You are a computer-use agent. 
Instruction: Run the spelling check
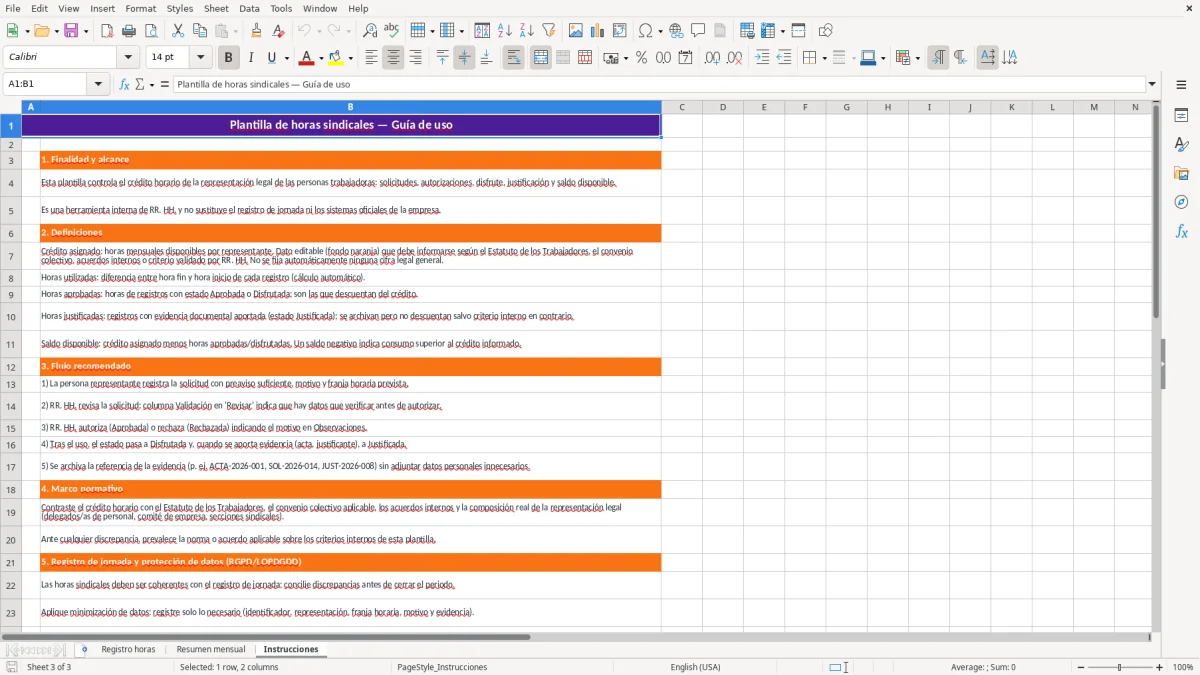[392, 31]
